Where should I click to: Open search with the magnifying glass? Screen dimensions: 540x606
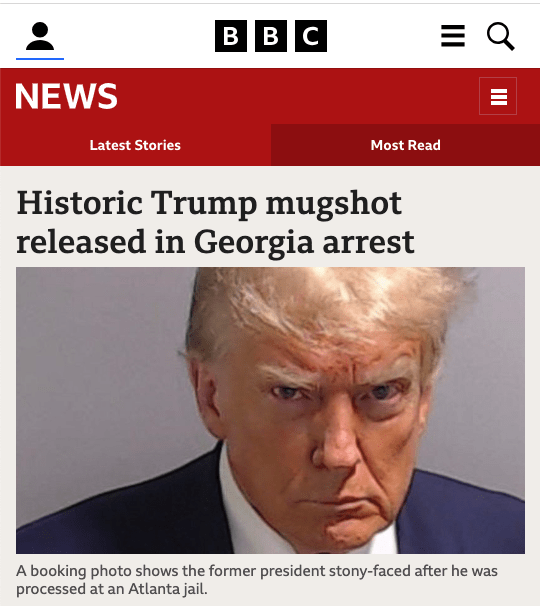[x=501, y=36]
